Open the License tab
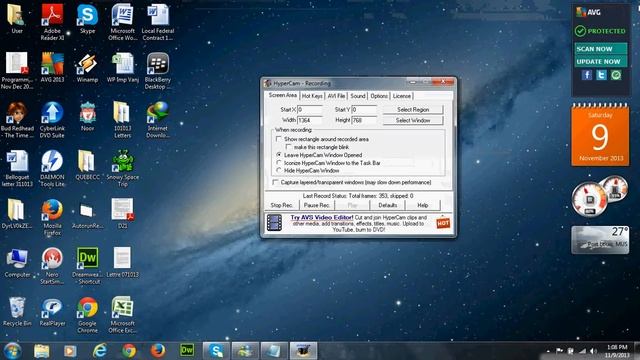Image resolution: width=640 pixels, height=360 pixels. click(402, 96)
